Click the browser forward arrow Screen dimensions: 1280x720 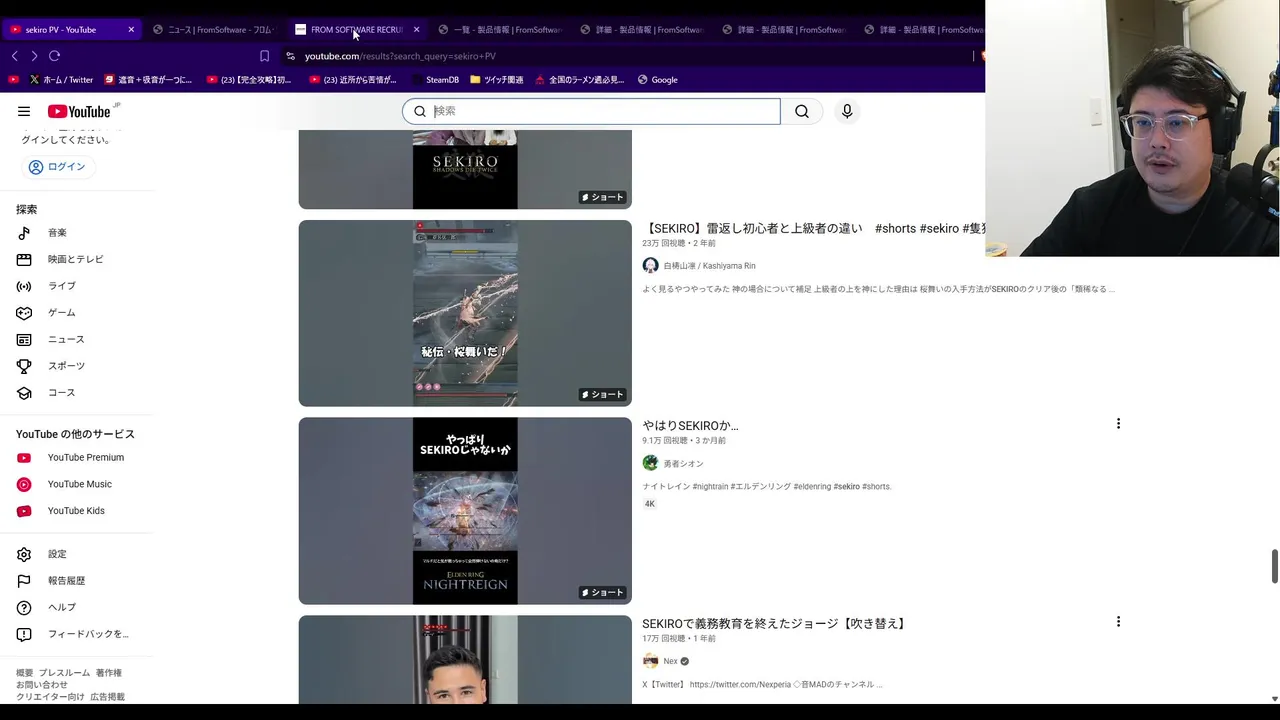tap(34, 56)
